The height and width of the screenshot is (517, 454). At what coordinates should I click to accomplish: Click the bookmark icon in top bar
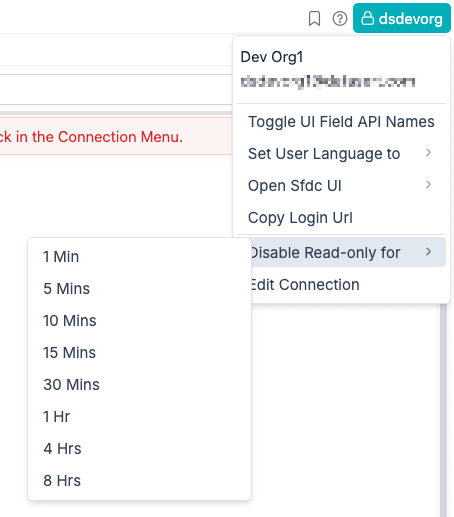(x=314, y=19)
